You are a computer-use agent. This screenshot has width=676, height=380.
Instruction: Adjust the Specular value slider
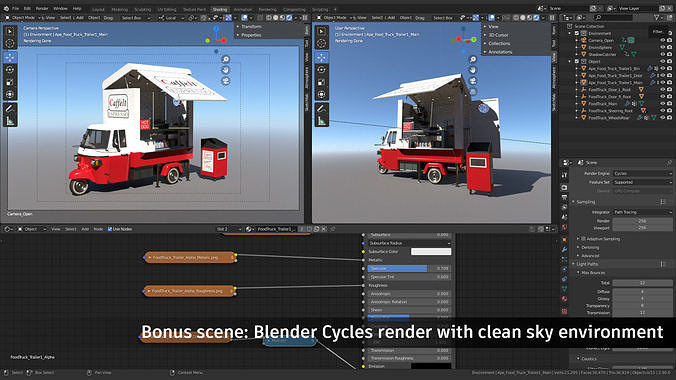(409, 268)
